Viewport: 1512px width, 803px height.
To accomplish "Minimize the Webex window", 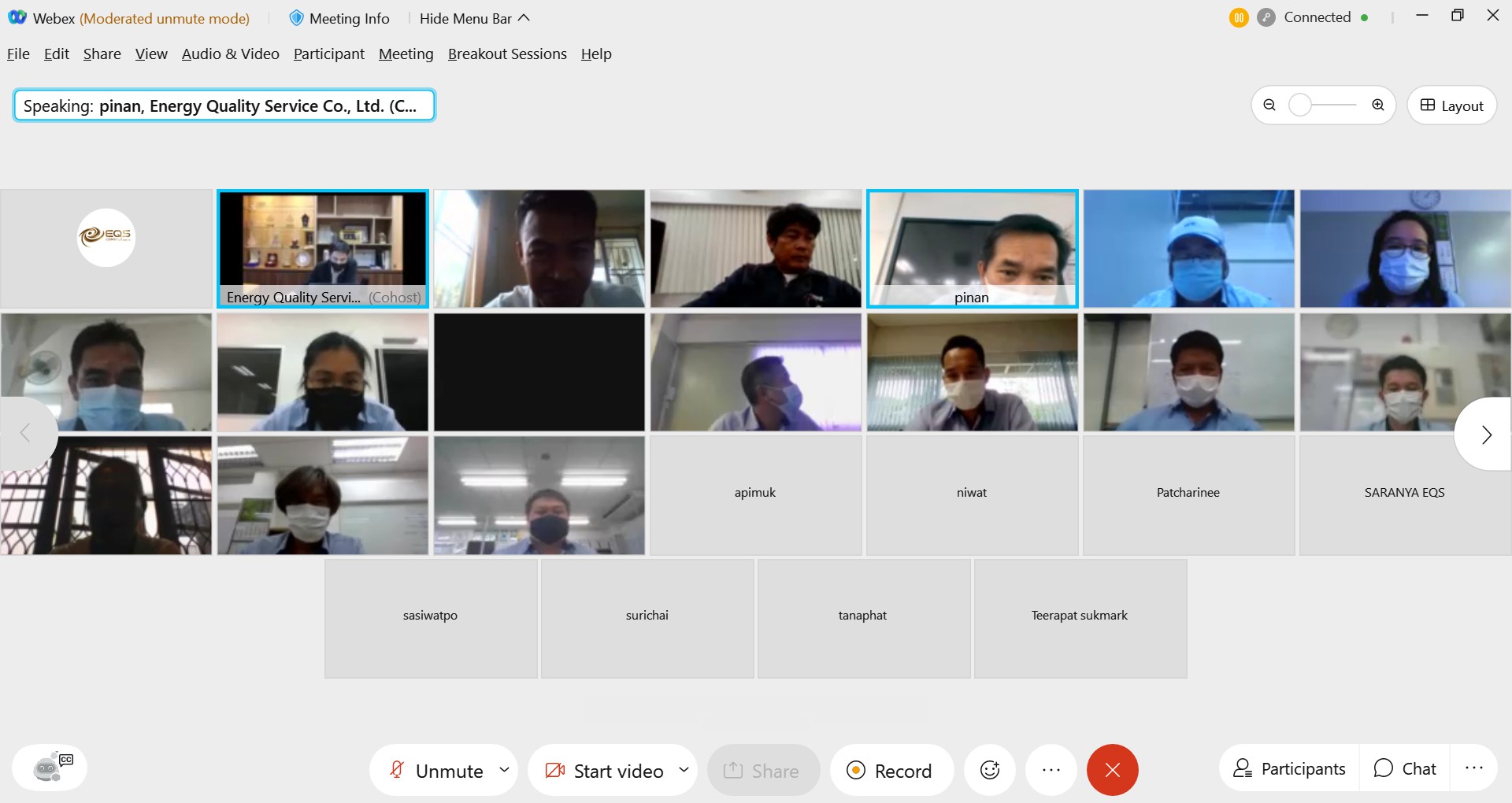I will (1422, 15).
